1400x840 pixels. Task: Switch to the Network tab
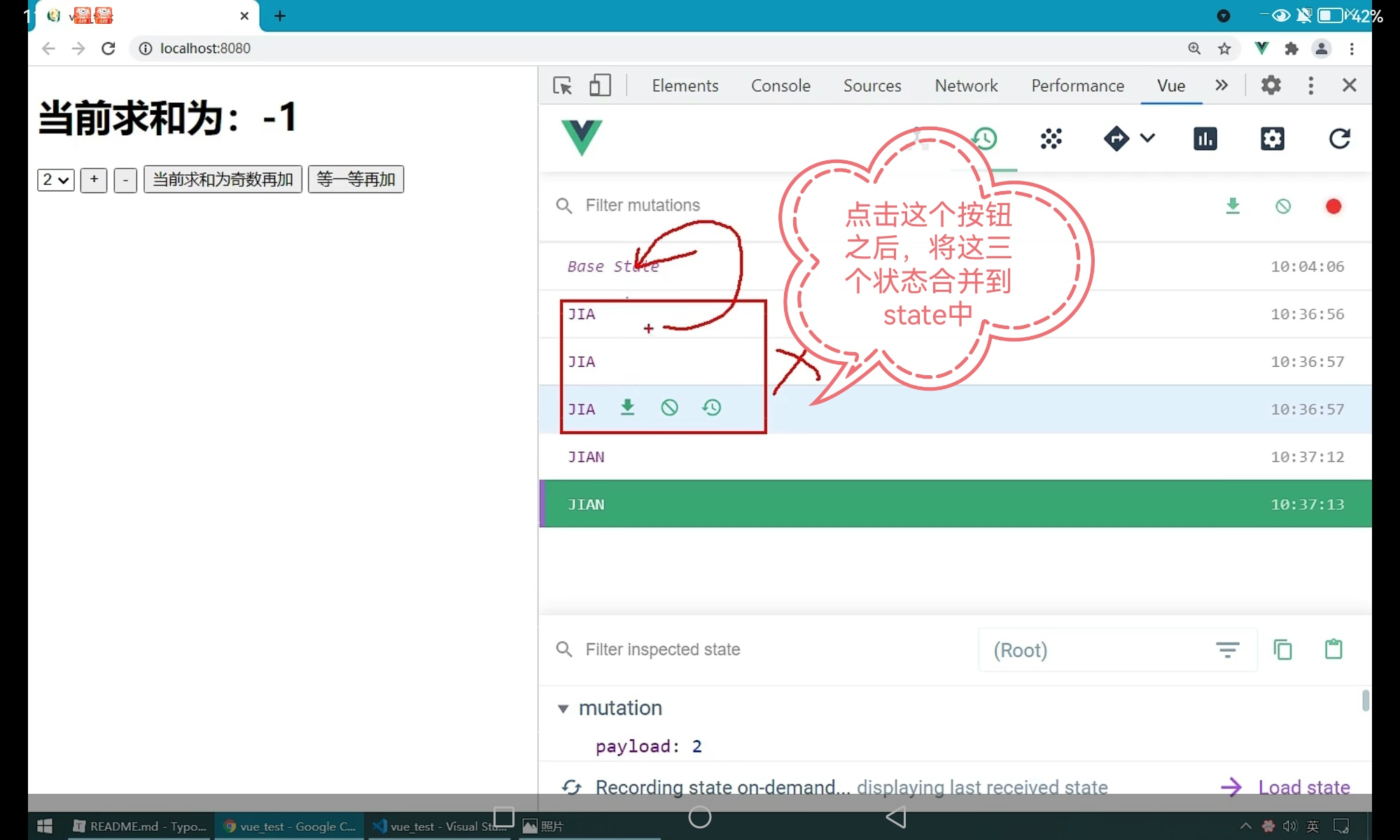click(x=965, y=85)
